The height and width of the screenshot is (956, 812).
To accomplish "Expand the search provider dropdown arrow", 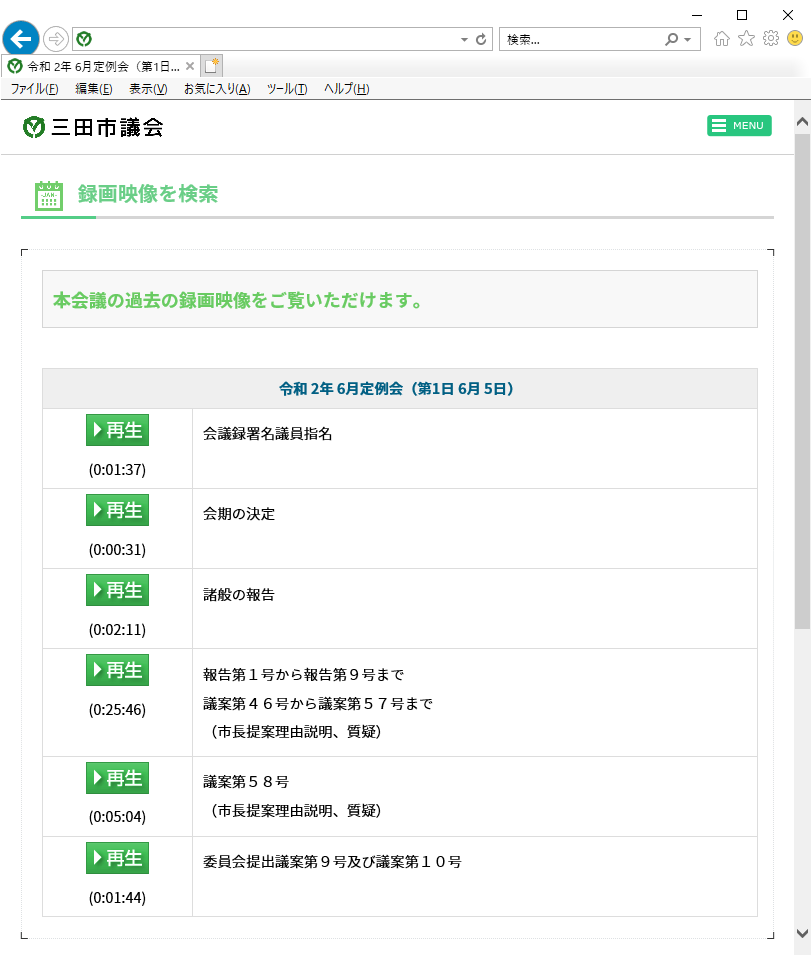I will [x=688, y=40].
